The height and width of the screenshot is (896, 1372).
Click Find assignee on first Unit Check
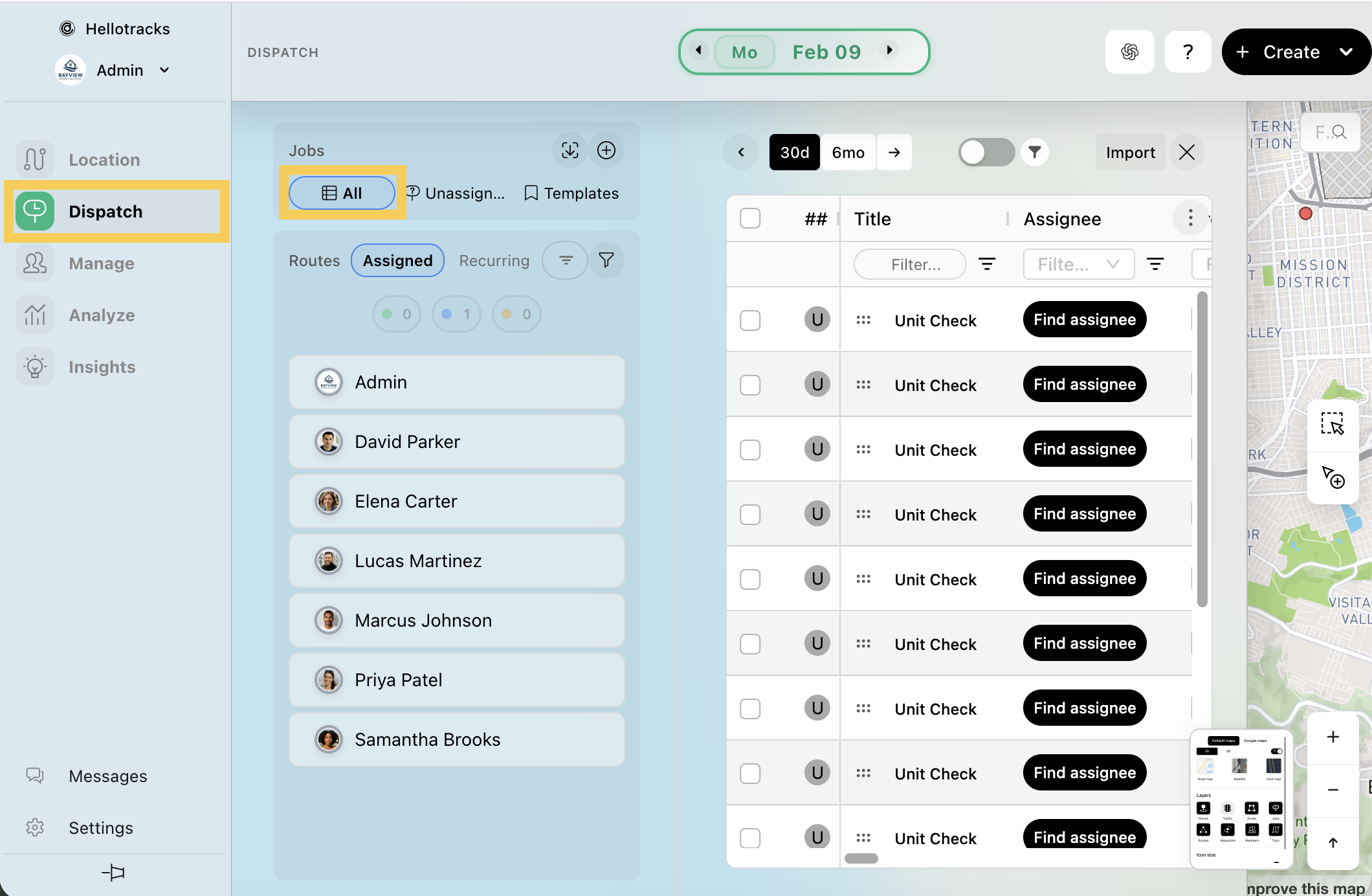[1084, 320]
